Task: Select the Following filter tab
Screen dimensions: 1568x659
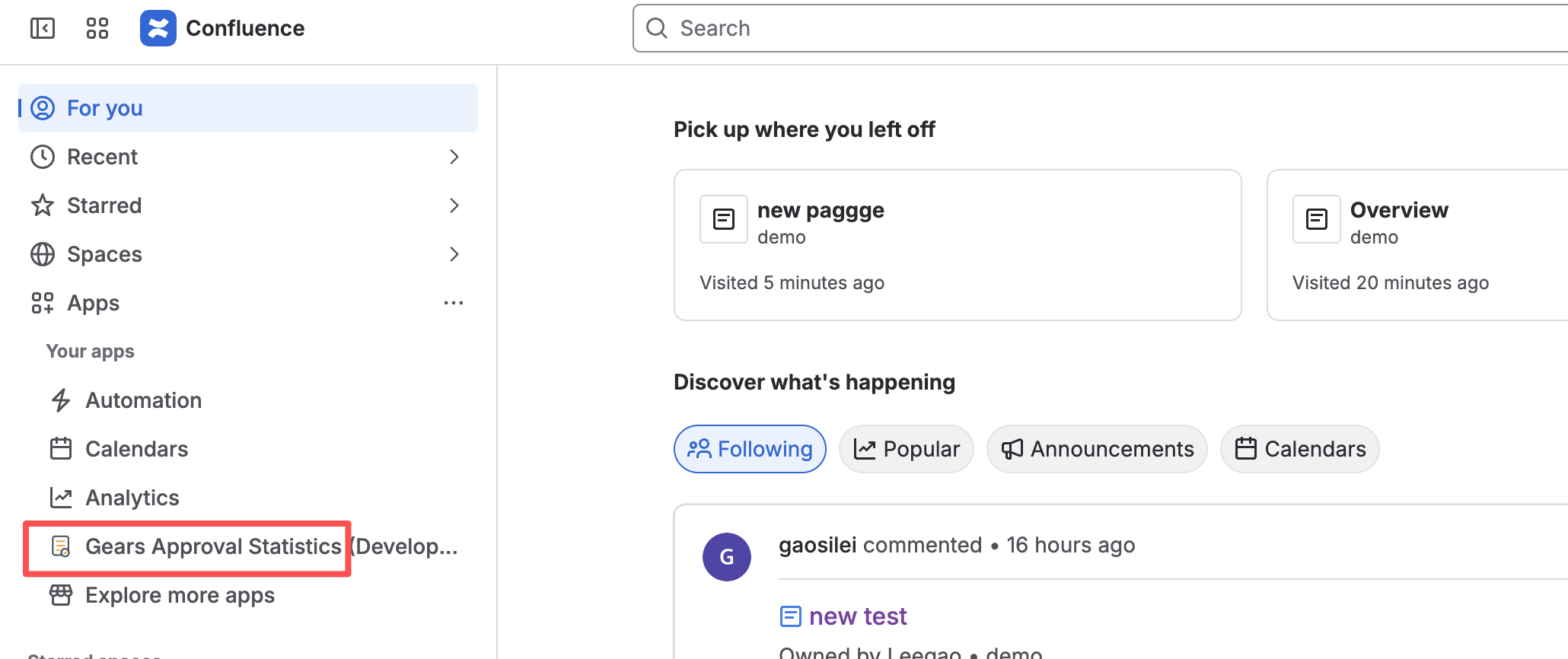Action: click(x=750, y=449)
